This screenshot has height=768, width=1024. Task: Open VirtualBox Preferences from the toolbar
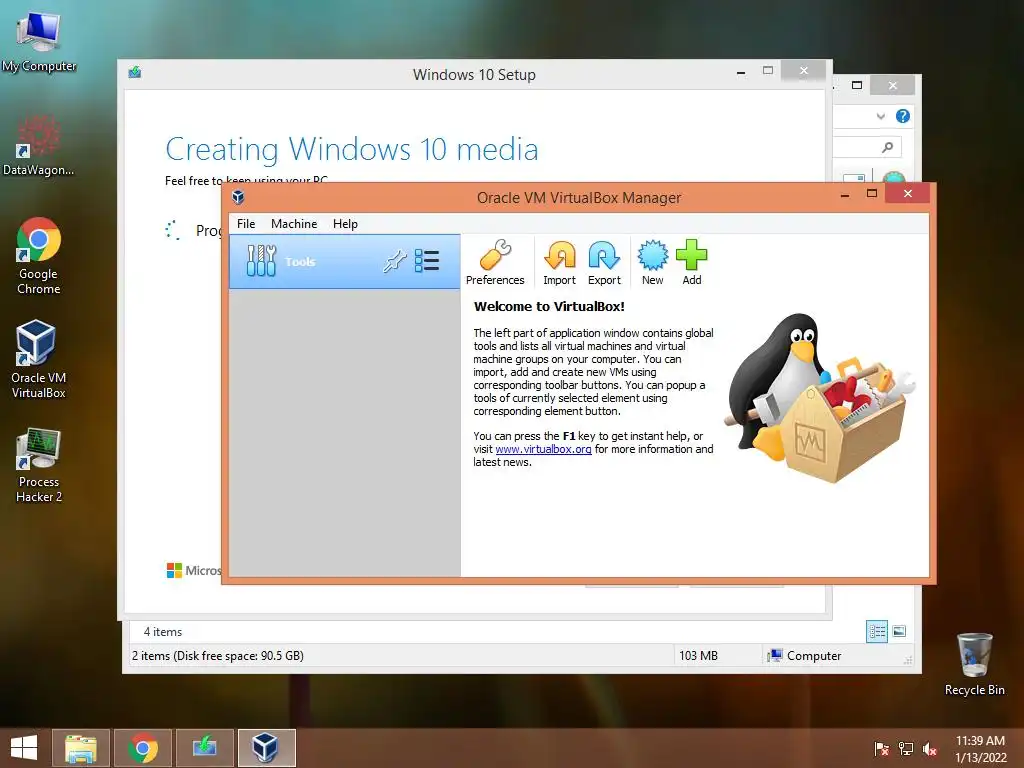point(495,263)
